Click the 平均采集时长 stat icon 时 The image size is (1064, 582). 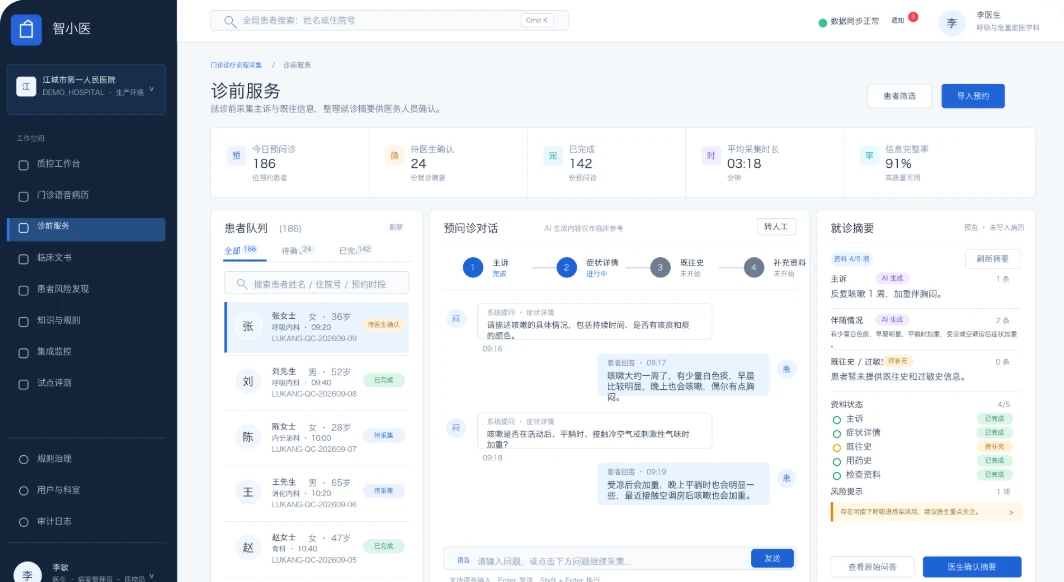tap(710, 155)
